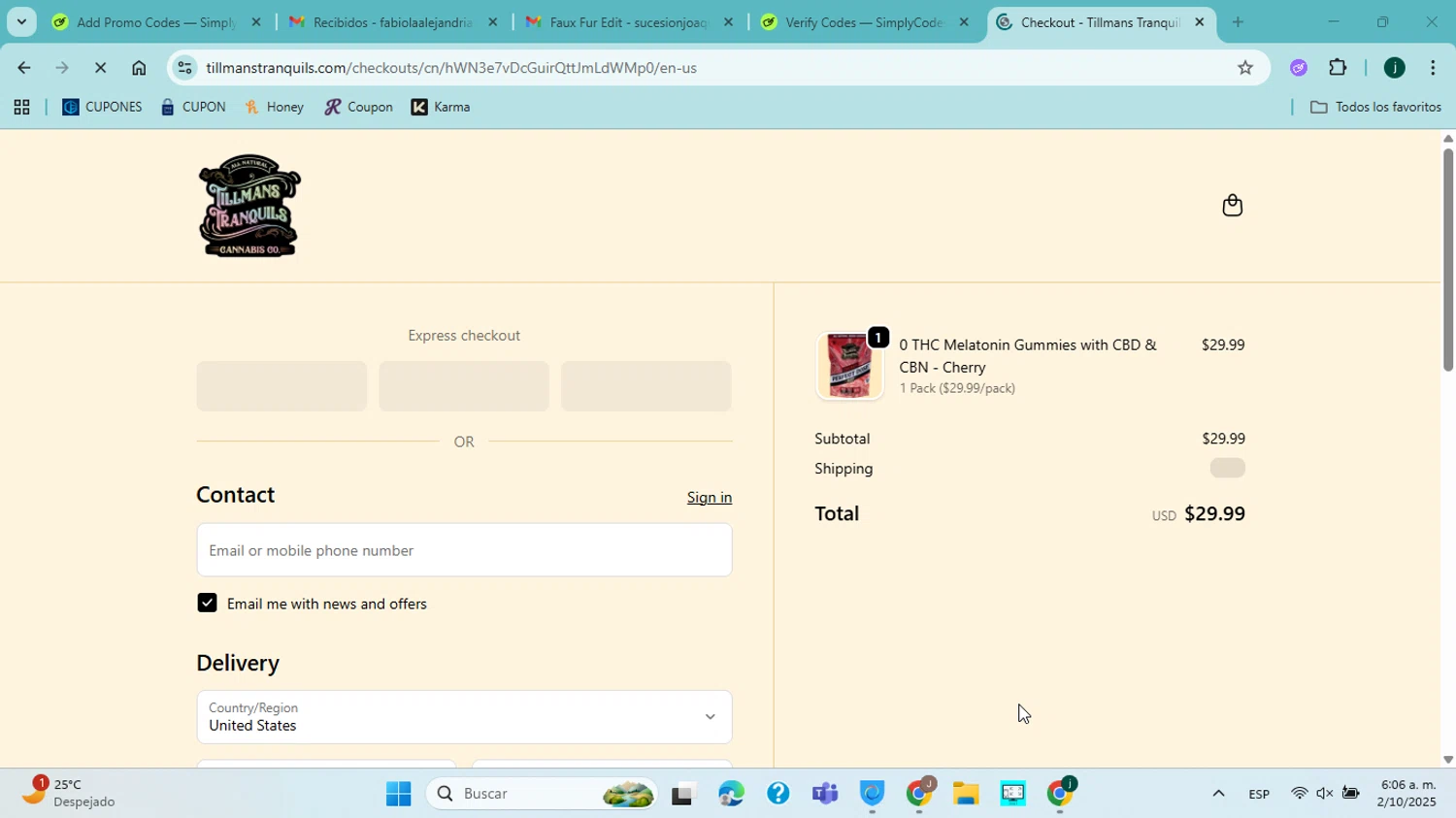
Task: Open the Chrome profile avatar
Action: pos(1394,68)
